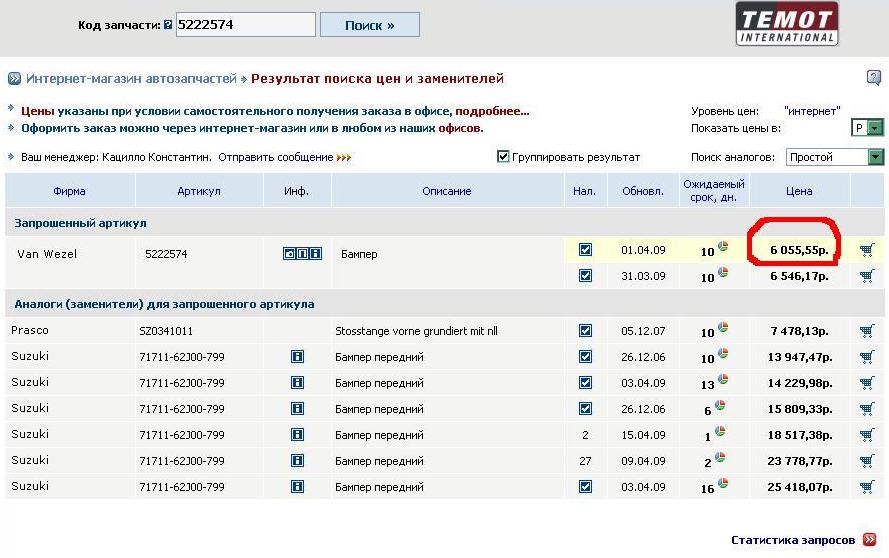
Task: Click delivery pie icon in Prasco row
Action: coord(723,327)
